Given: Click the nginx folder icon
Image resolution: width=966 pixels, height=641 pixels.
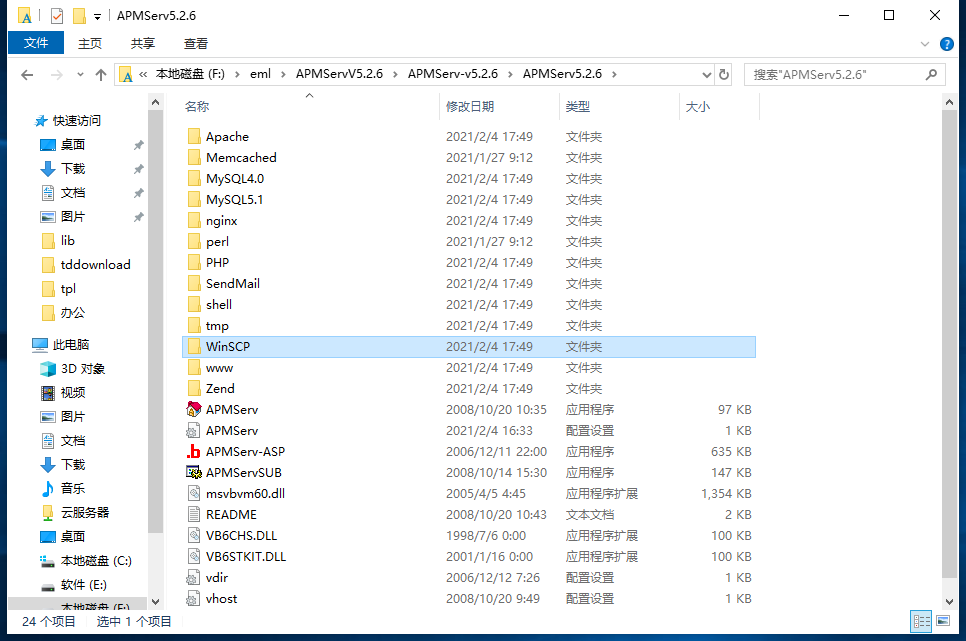Looking at the screenshot, I should [193, 220].
